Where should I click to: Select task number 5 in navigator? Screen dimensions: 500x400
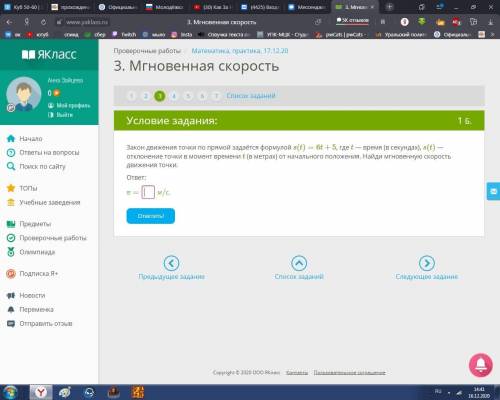(188, 96)
